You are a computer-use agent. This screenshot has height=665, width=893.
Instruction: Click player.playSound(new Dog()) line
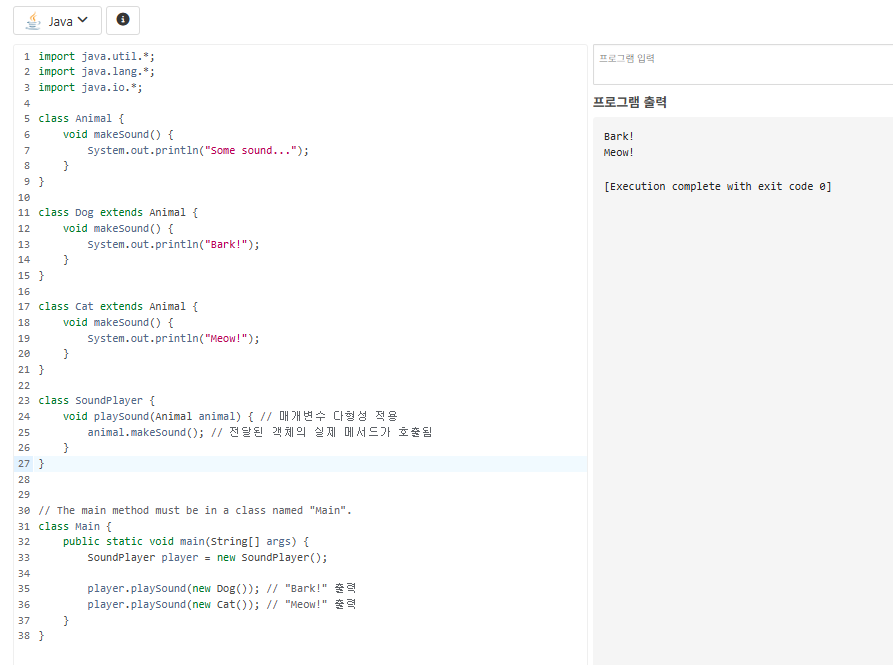222,588
